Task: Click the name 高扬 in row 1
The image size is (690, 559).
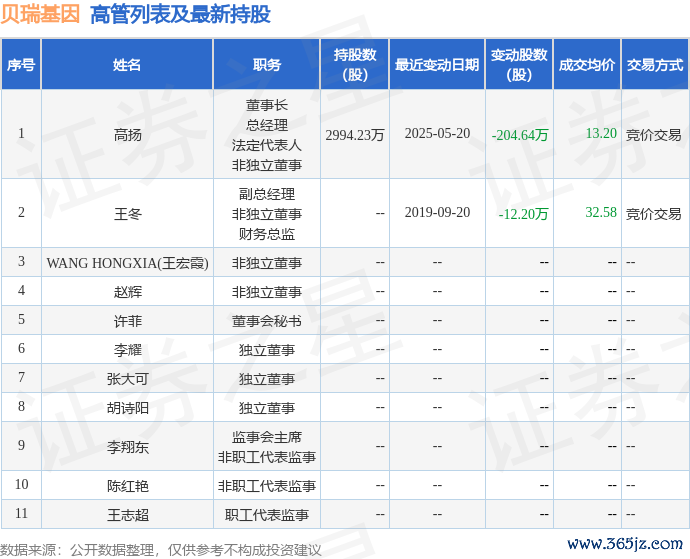Action: 128,135
